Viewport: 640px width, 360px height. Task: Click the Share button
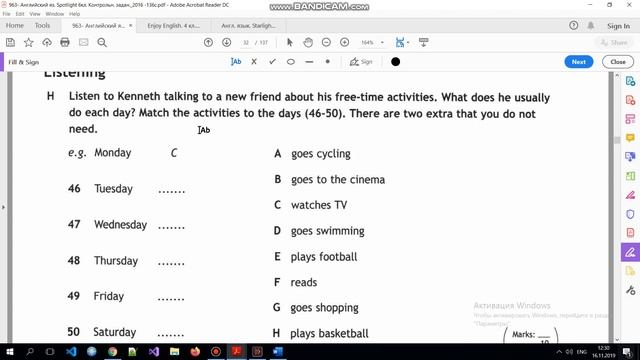coord(614,42)
